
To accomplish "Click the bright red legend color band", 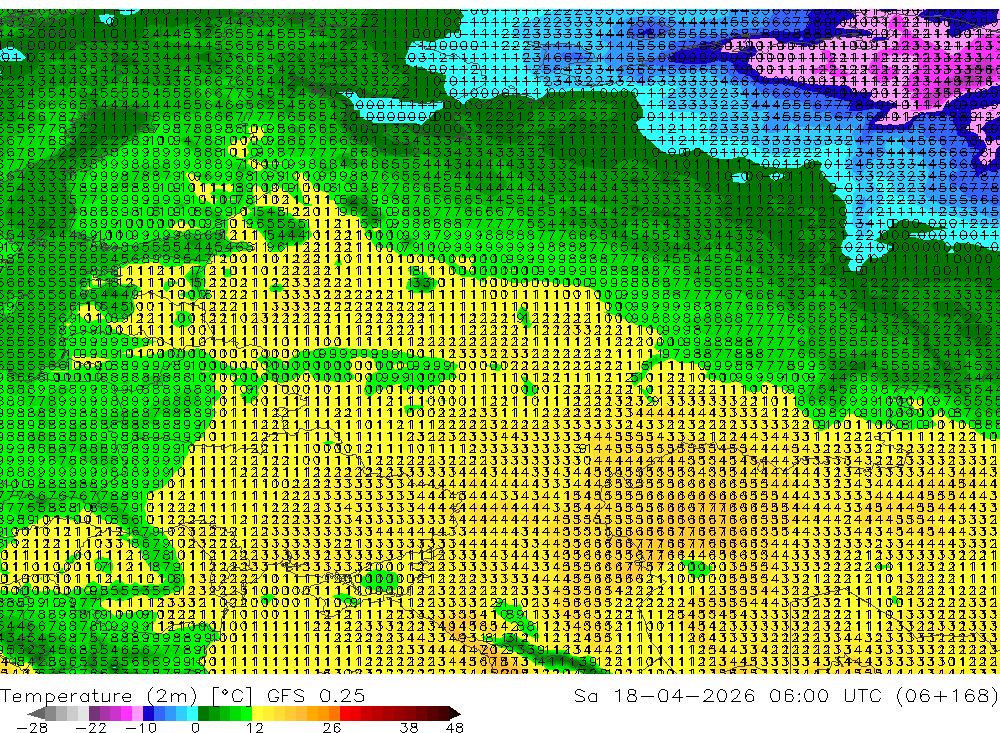I will pyautogui.click(x=345, y=713).
